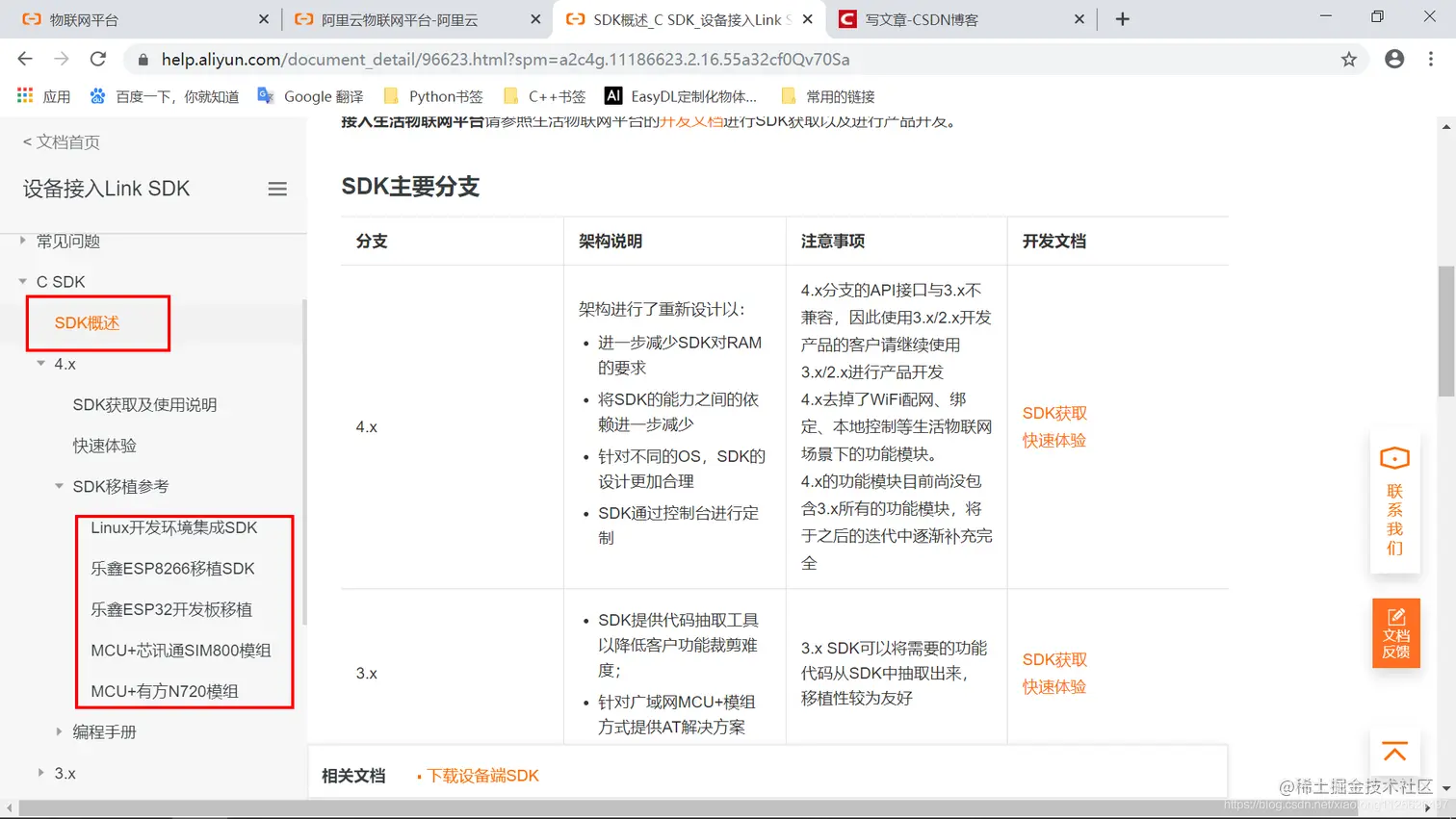
Task: Expand the 3.x tree node
Action: click(40, 773)
